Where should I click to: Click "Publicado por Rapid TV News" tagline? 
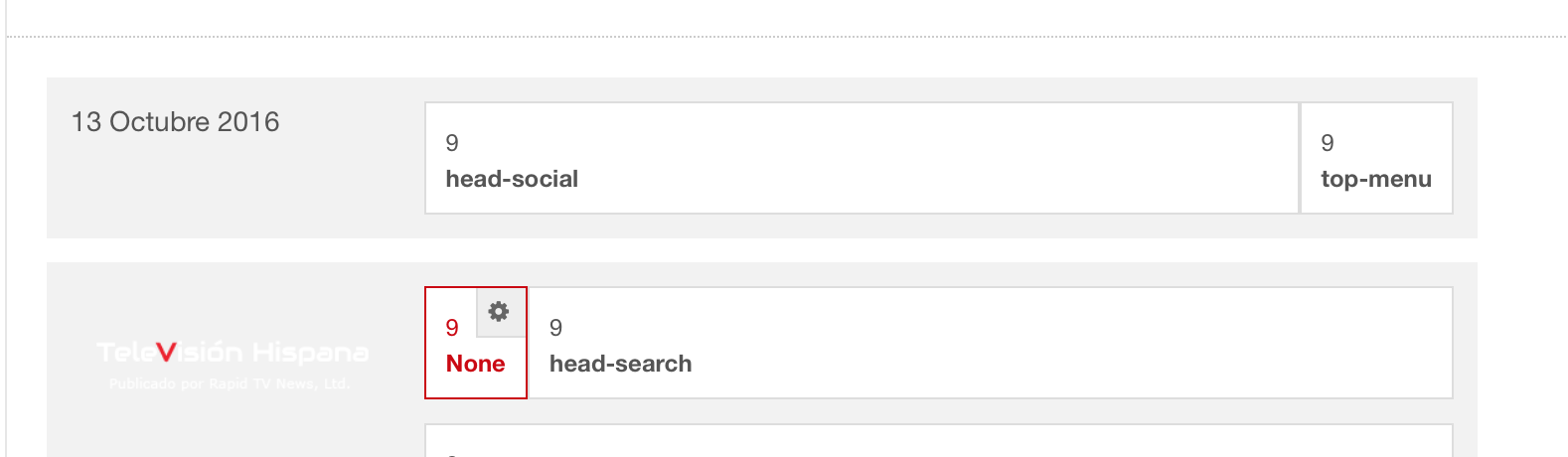tap(230, 383)
